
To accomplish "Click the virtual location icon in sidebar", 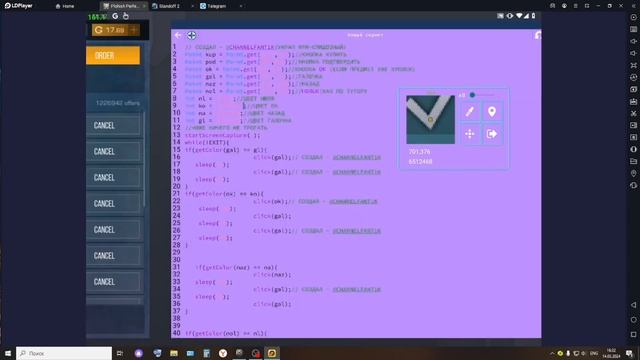I will click(x=633, y=173).
